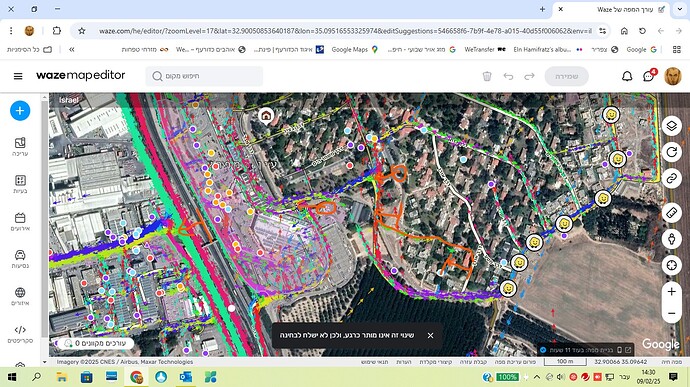This screenshot has width=690, height=387.
Task: Open the WeTransfer bookmark
Action: pyautogui.click(x=485, y=50)
